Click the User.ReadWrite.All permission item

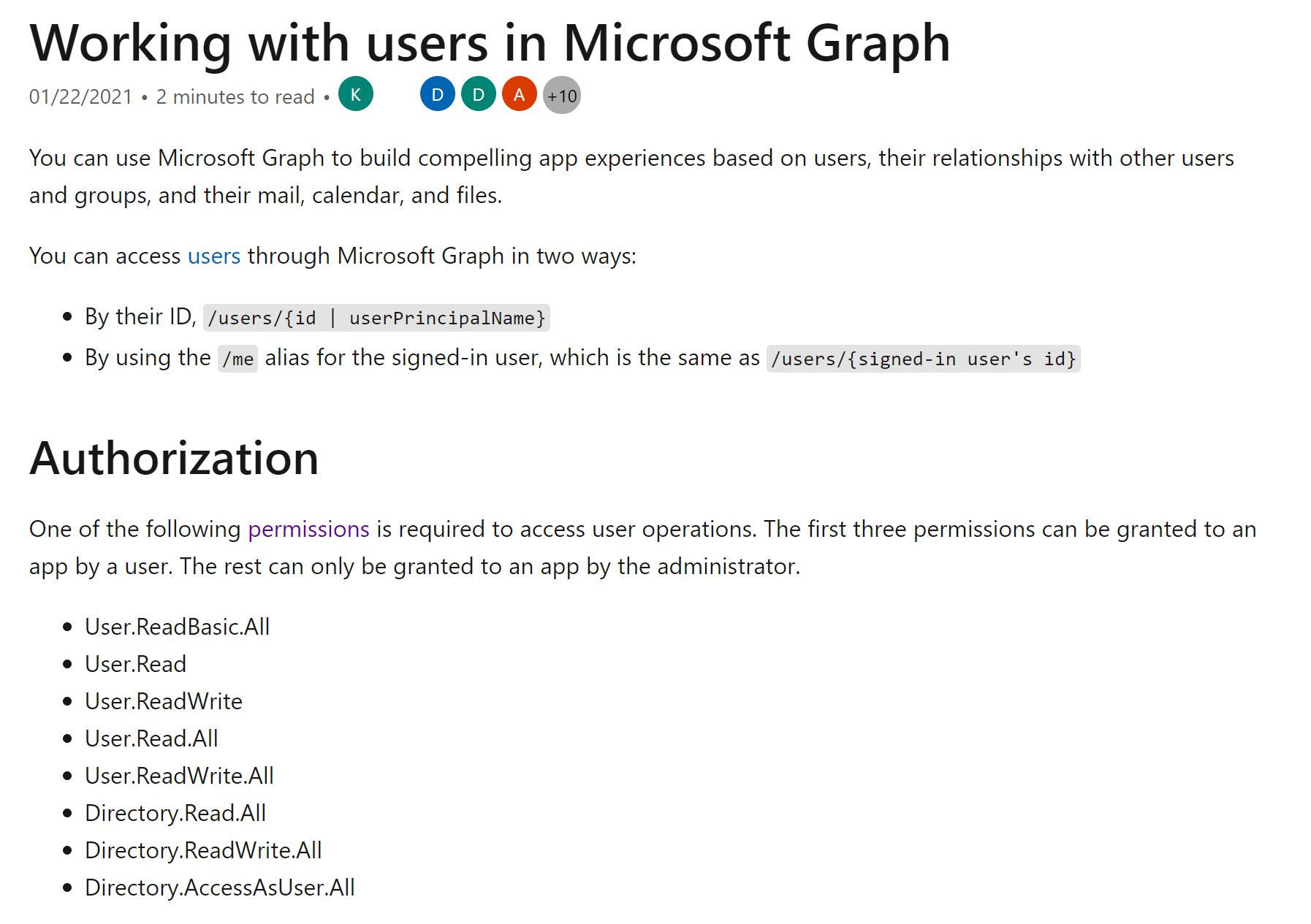click(180, 776)
